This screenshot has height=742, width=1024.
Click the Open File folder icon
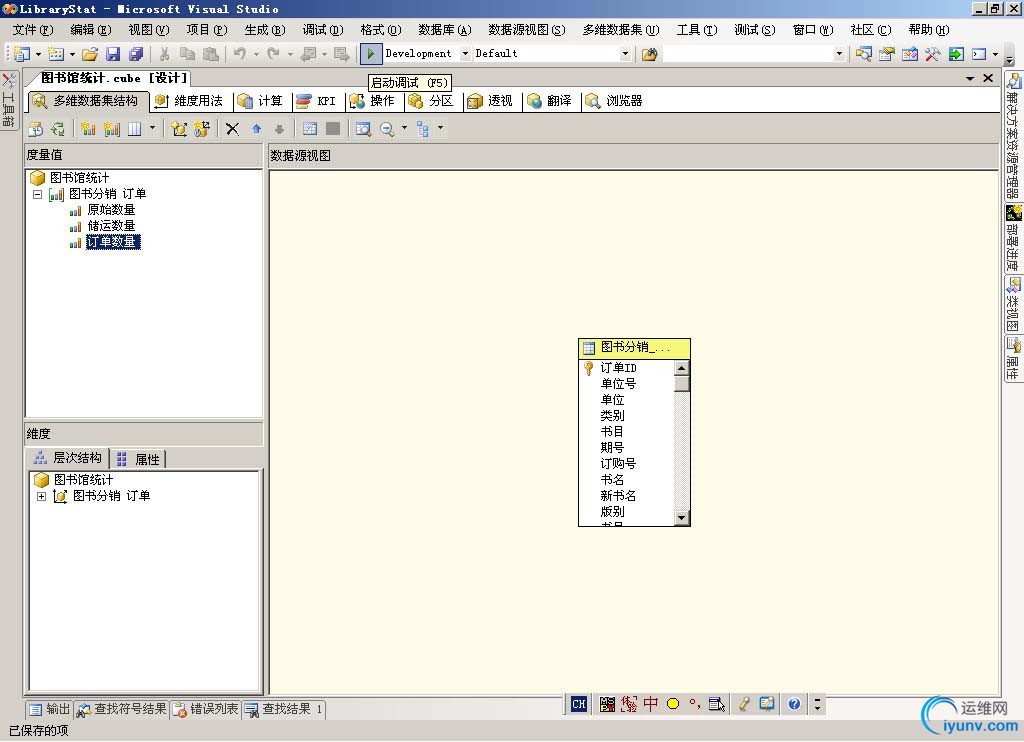[89, 54]
